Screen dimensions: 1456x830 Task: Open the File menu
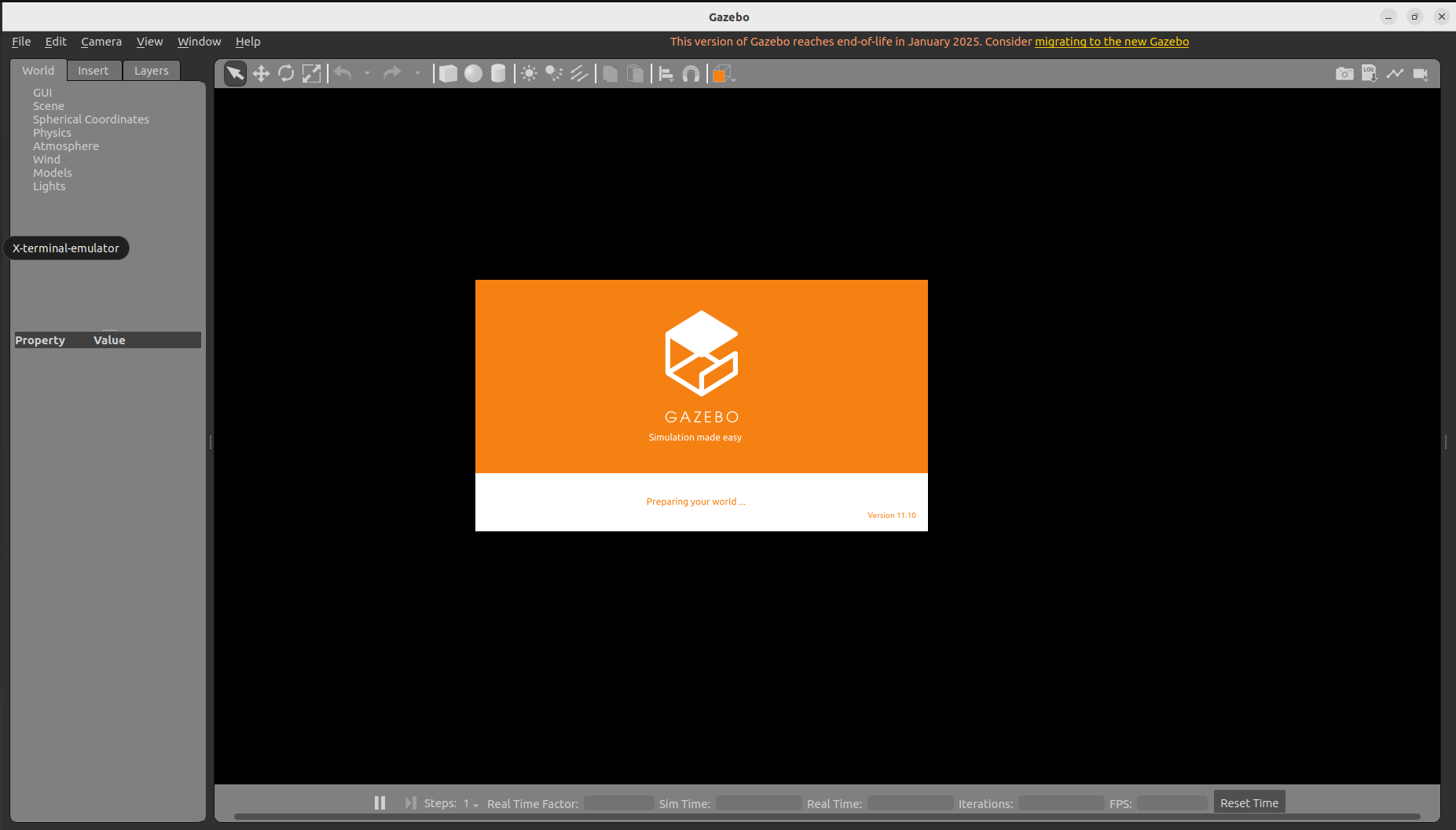21,42
